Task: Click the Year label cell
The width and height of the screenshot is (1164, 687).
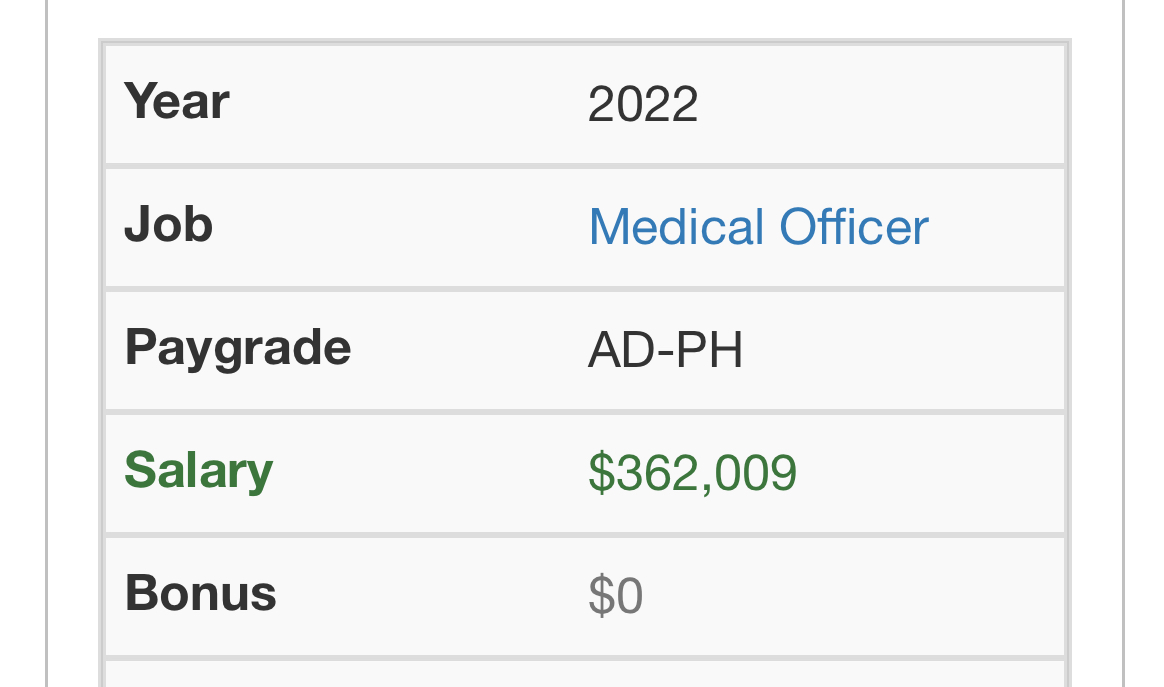Action: (177, 102)
